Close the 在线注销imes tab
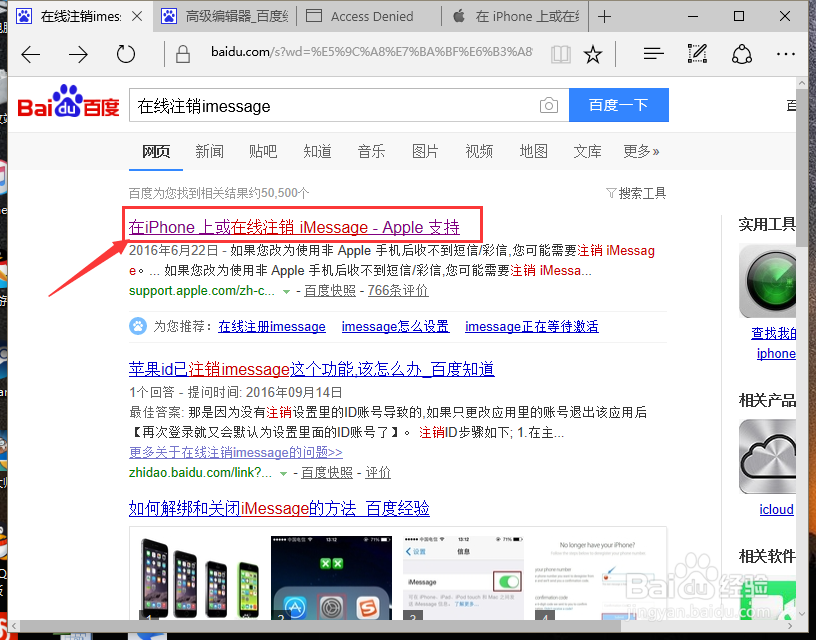Viewport: 816px width, 640px height. pos(137,17)
